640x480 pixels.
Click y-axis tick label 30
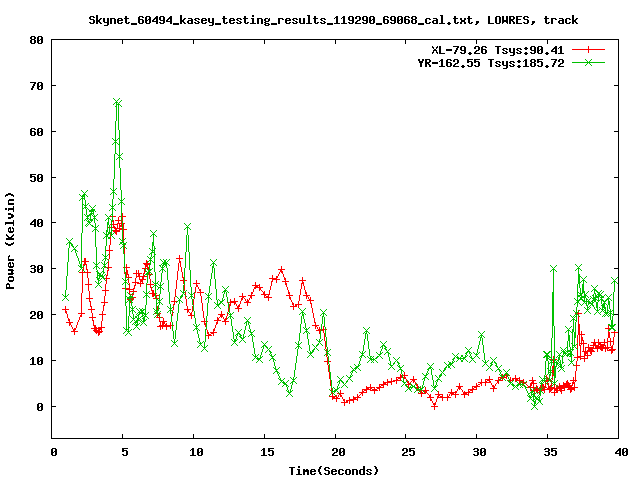click(37, 269)
